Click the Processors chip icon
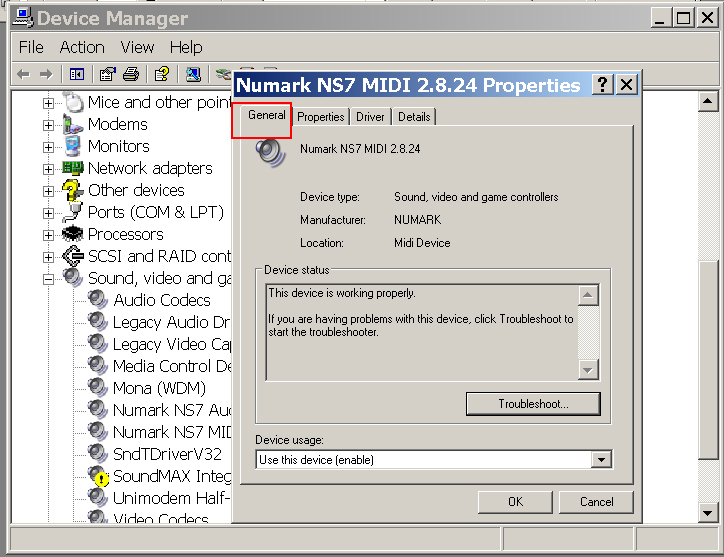Screen dimensions: 724x557 pyautogui.click(x=73, y=234)
